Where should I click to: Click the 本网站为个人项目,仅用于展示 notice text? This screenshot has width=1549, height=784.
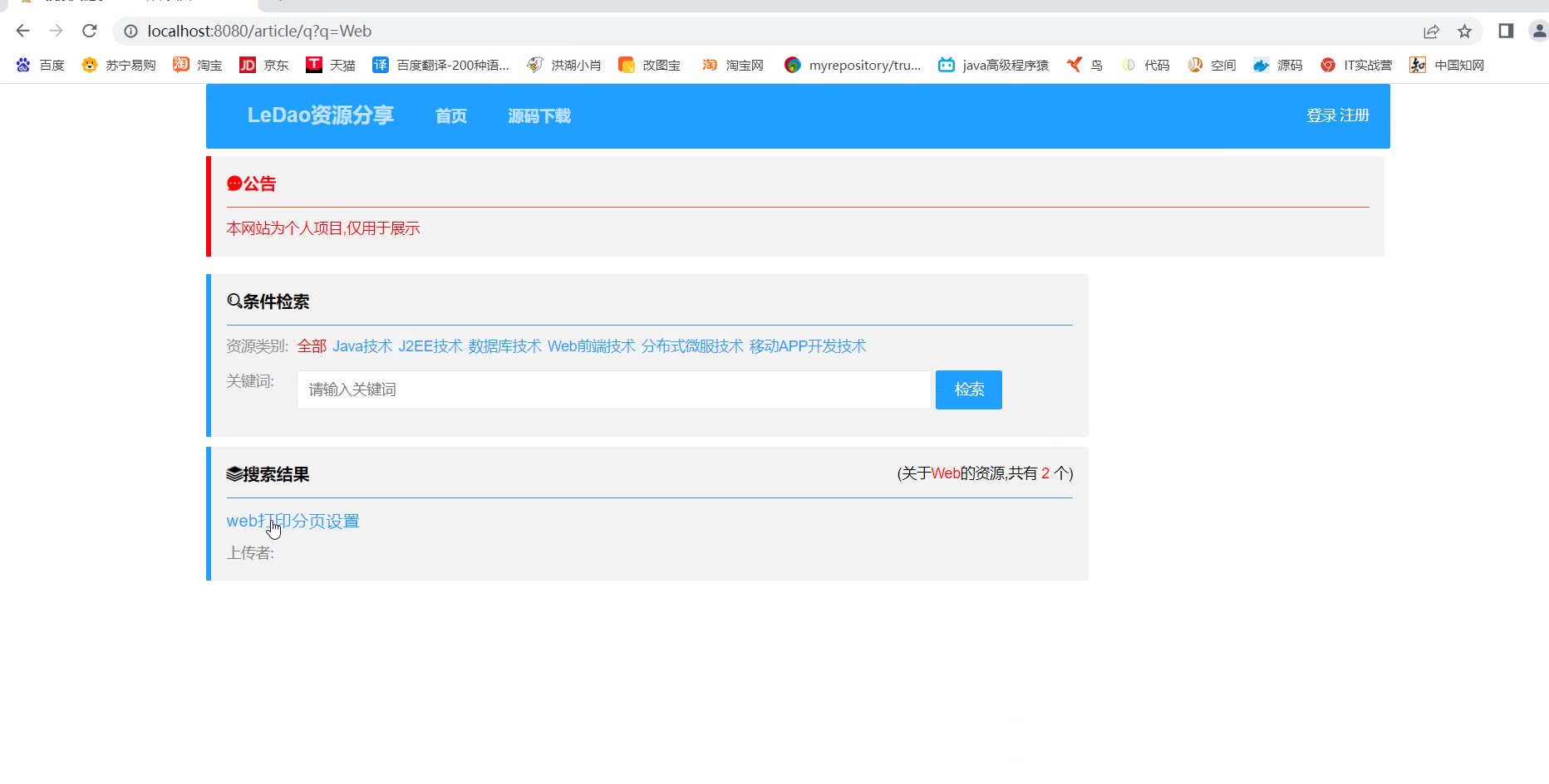(x=323, y=228)
